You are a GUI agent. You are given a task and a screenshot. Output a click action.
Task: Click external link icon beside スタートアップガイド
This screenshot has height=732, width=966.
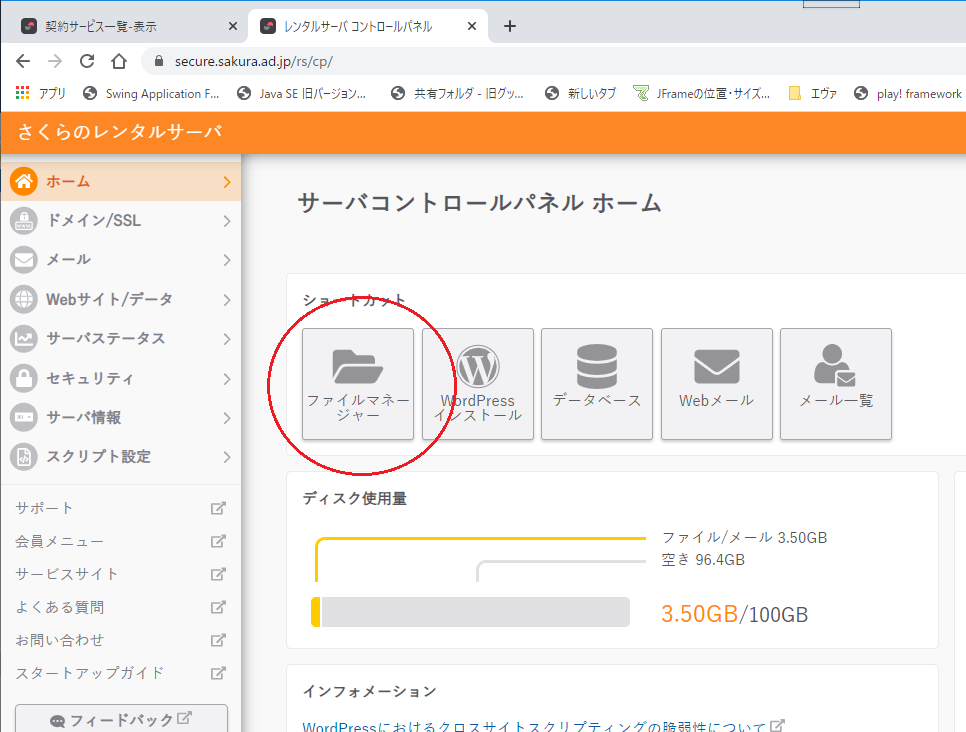pyautogui.click(x=218, y=673)
